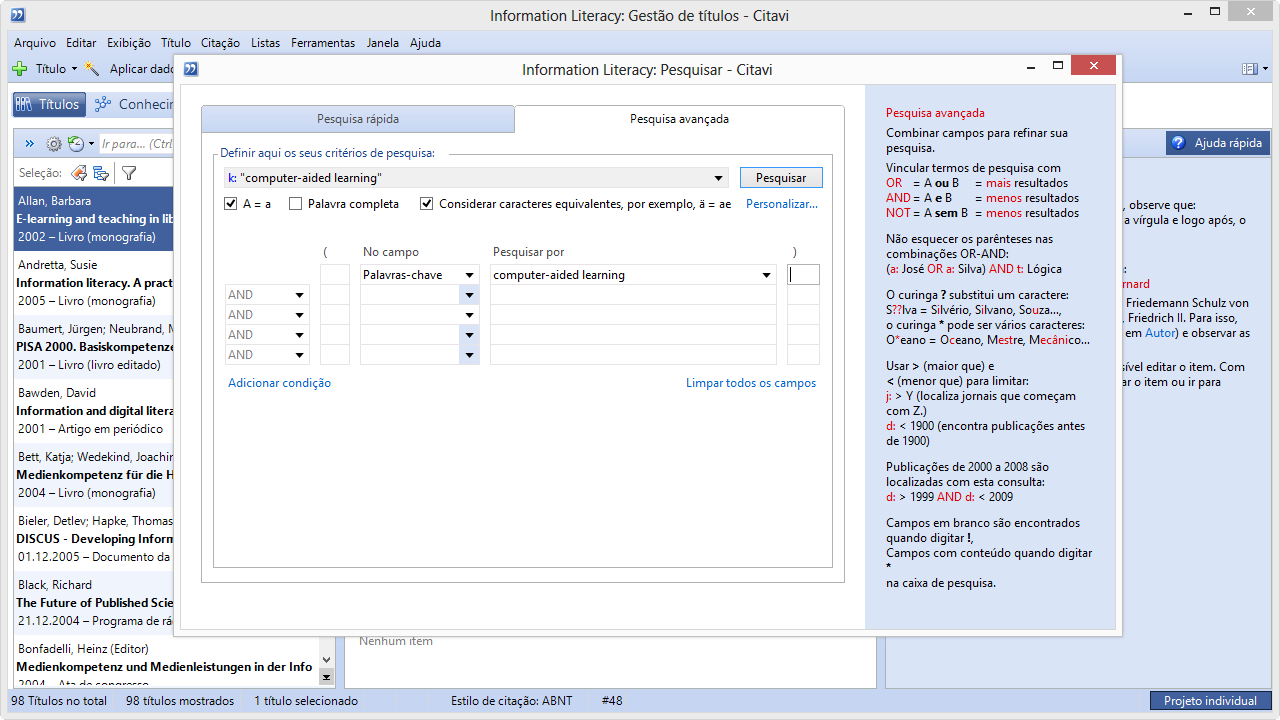The width and height of the screenshot is (1280, 720).
Task: Maximize the Pesquisar dialog window
Action: pyautogui.click(x=1057, y=65)
